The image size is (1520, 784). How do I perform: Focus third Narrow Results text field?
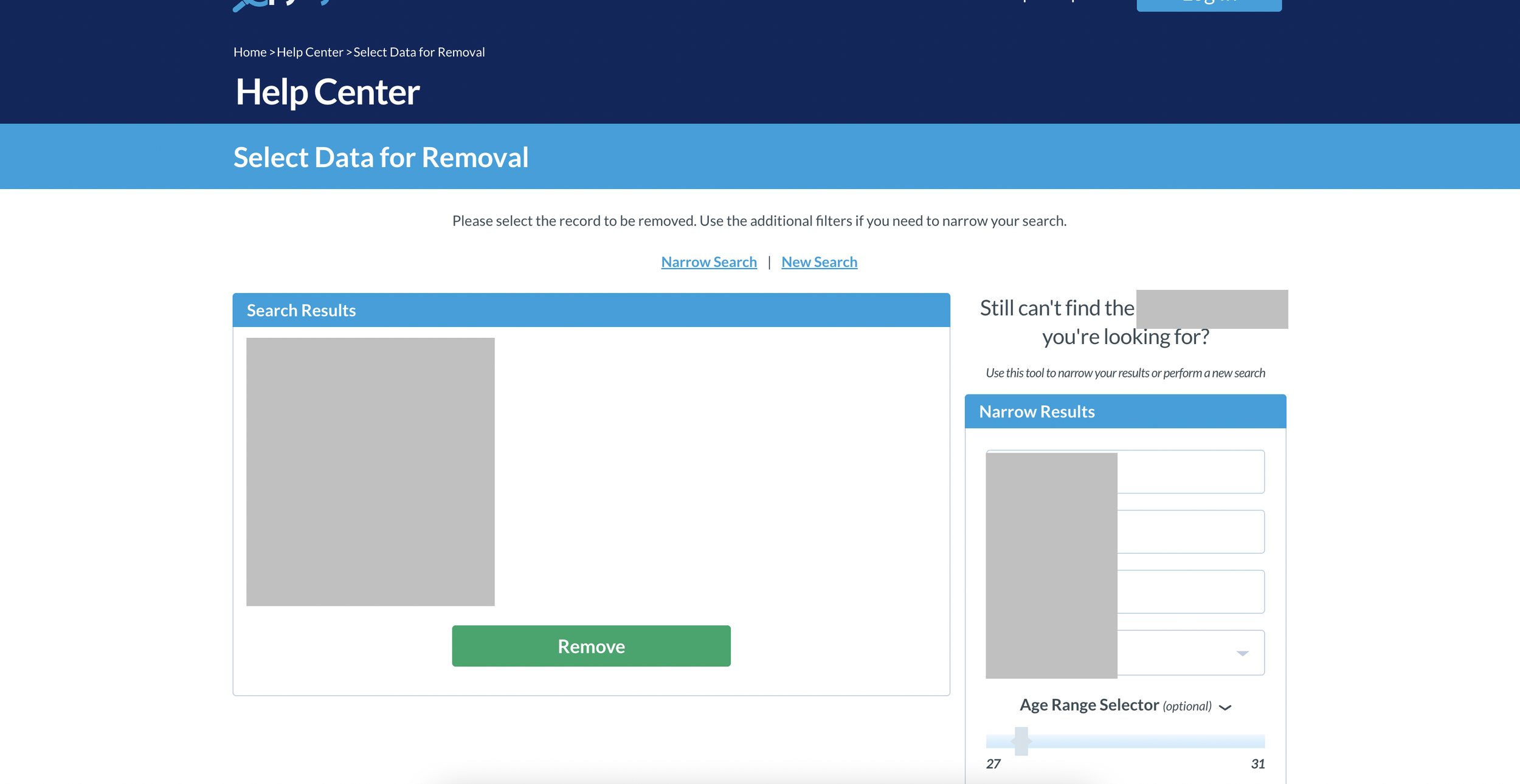tap(1190, 591)
